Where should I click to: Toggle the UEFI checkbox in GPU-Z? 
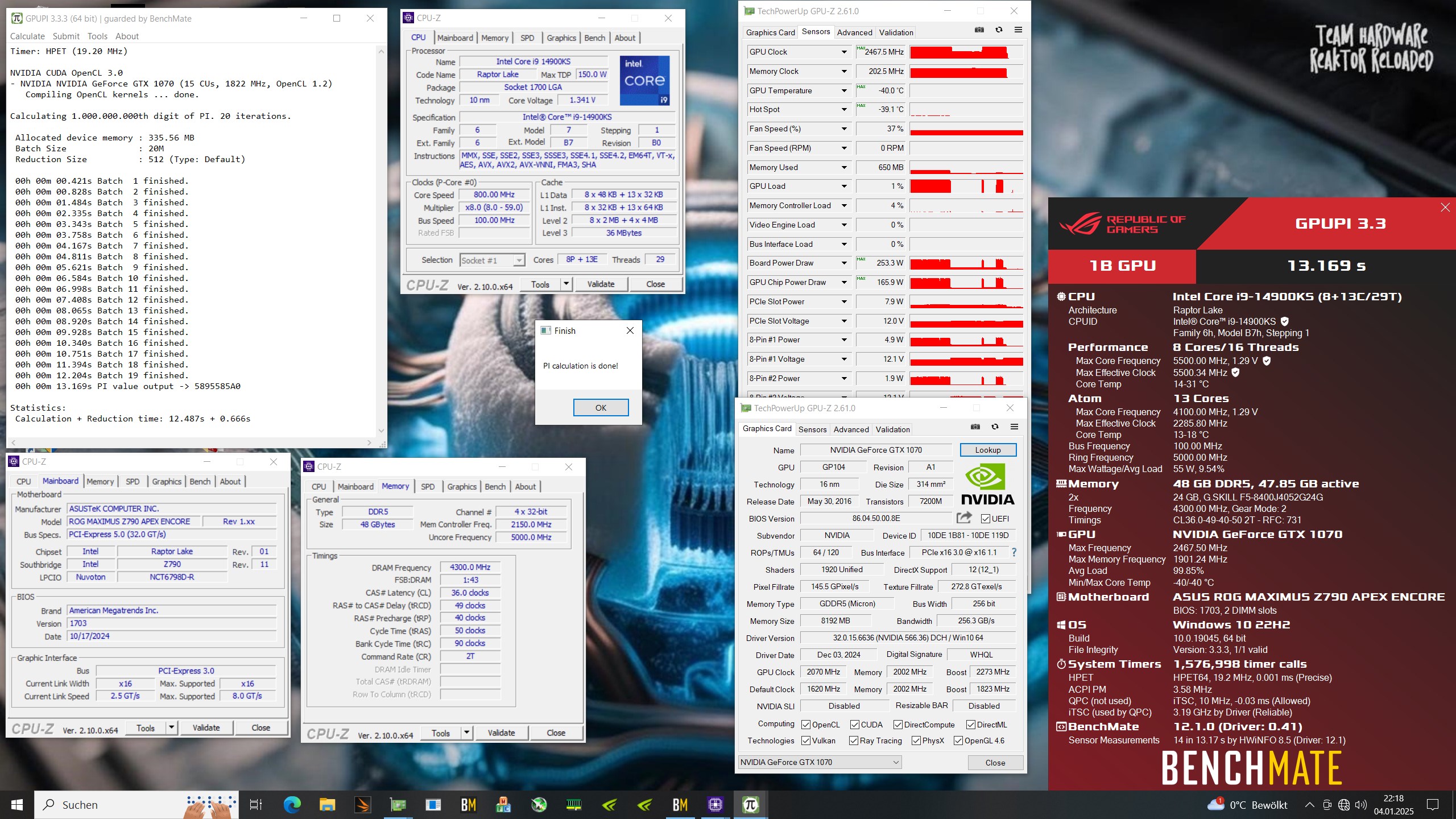[x=986, y=519]
